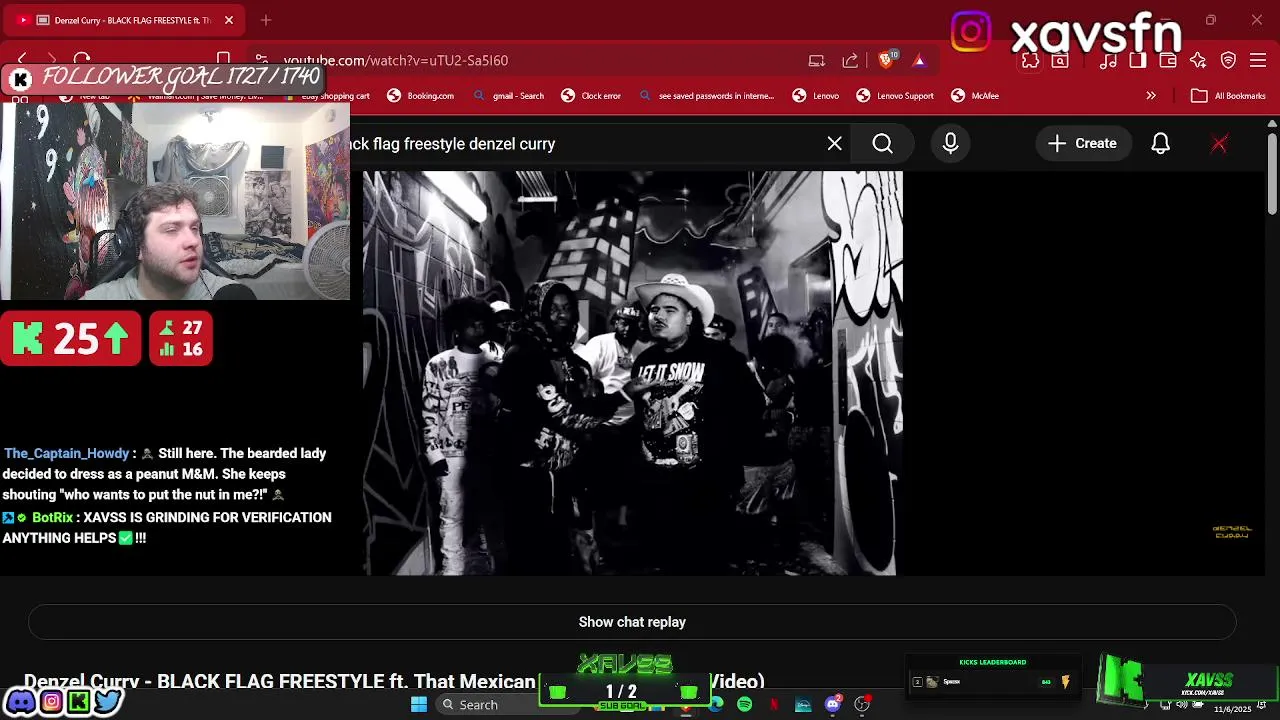Open the Clock error bookmark
The height and width of the screenshot is (720, 1280).
click(x=591, y=96)
